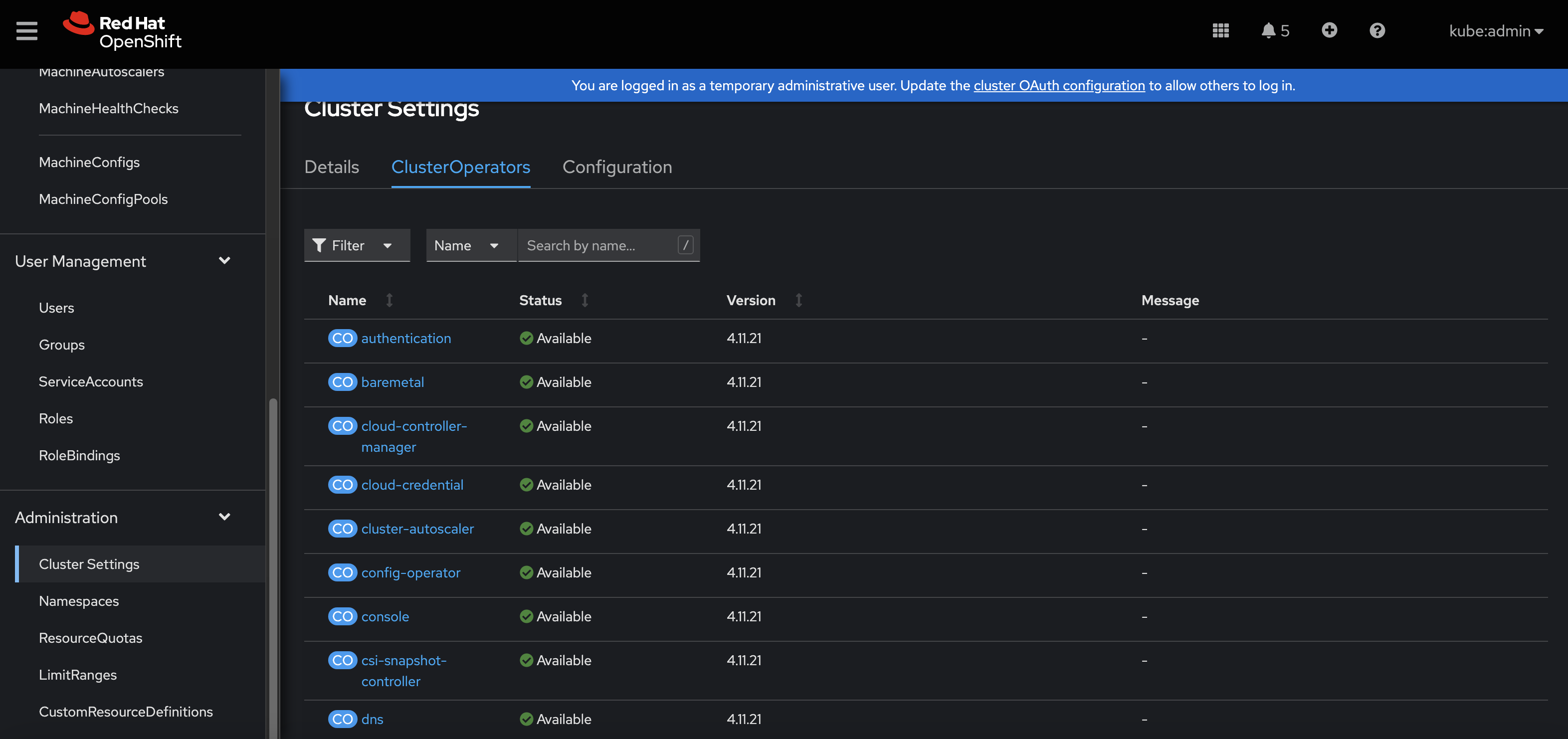Click the green Available check icon for authentication

[x=527, y=339]
